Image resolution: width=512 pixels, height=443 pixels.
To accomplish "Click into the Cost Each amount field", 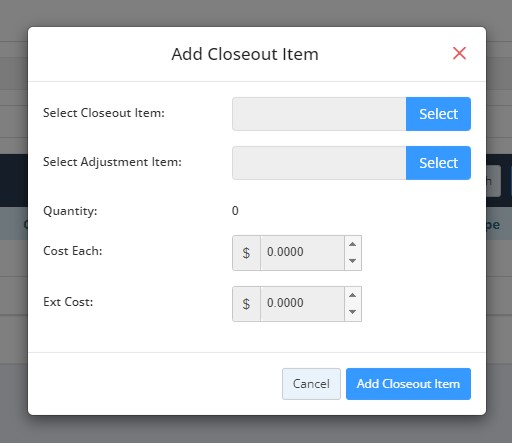I will pyautogui.click(x=302, y=253).
